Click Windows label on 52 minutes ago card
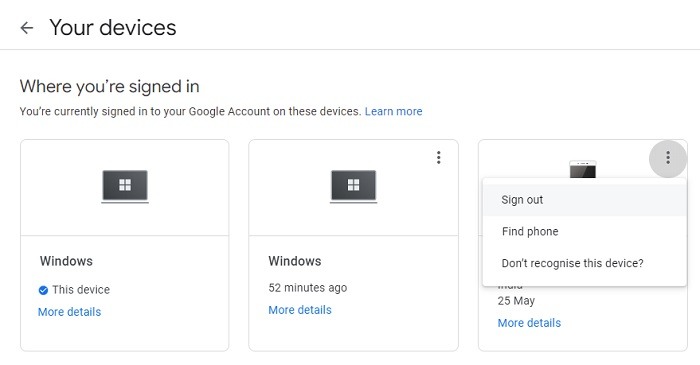The width and height of the screenshot is (700, 365). tap(295, 261)
